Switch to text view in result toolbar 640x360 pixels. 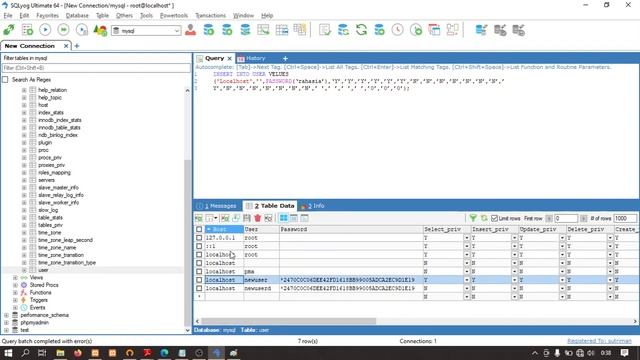tap(304, 218)
